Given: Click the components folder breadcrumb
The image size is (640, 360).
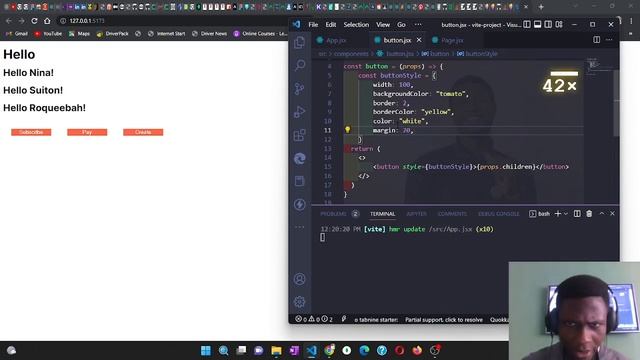Looking at the screenshot, I should pos(351,53).
